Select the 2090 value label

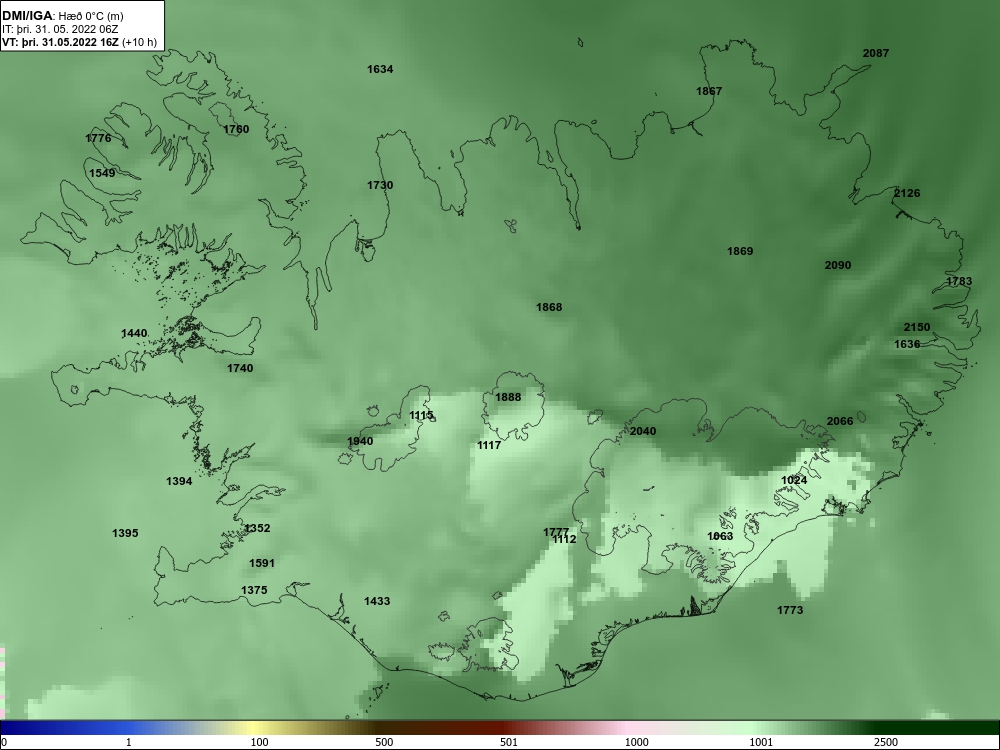[837, 265]
